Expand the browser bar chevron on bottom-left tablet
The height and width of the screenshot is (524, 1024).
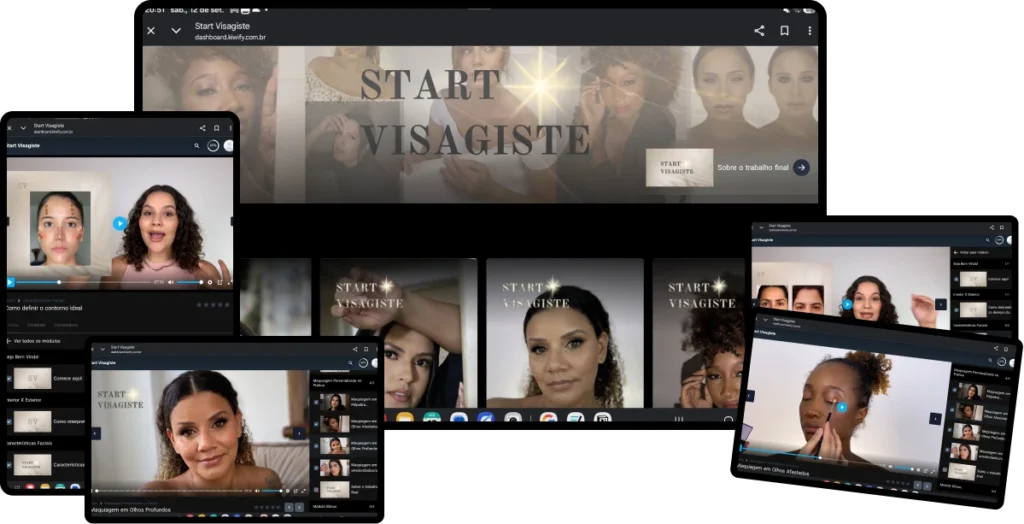coord(103,350)
